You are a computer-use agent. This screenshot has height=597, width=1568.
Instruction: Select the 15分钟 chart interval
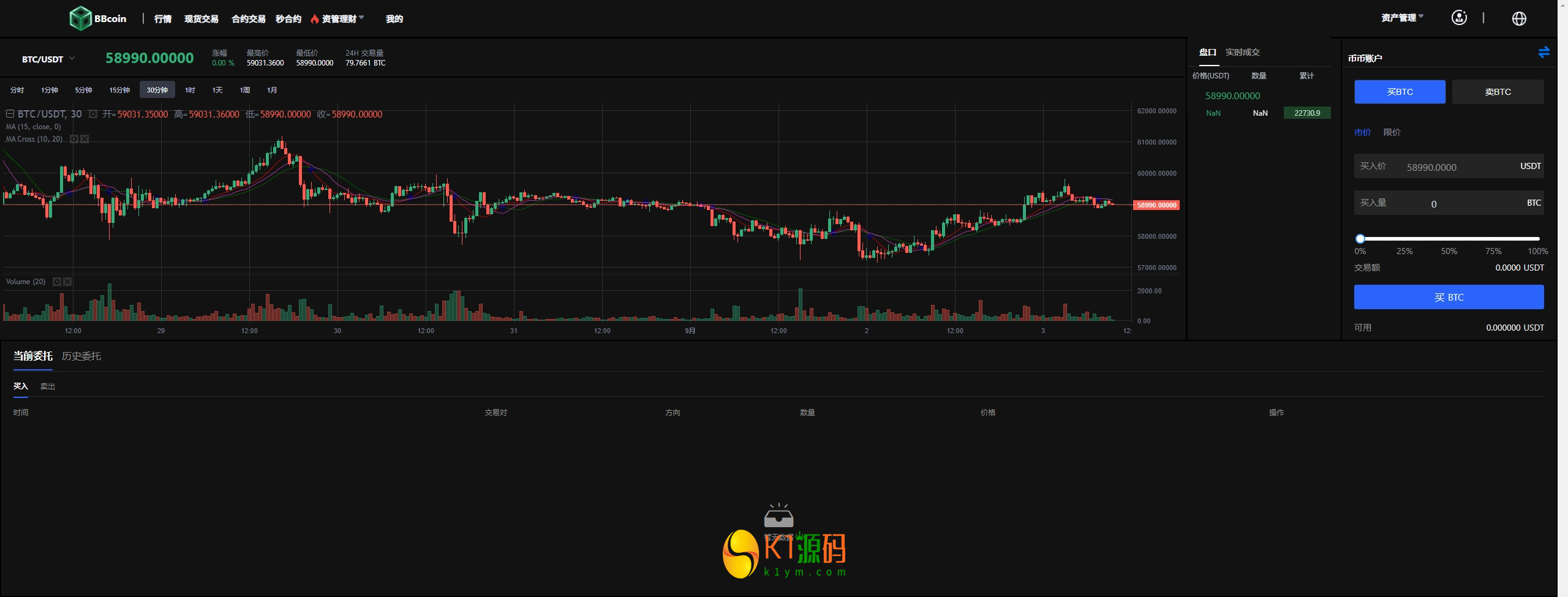119,90
